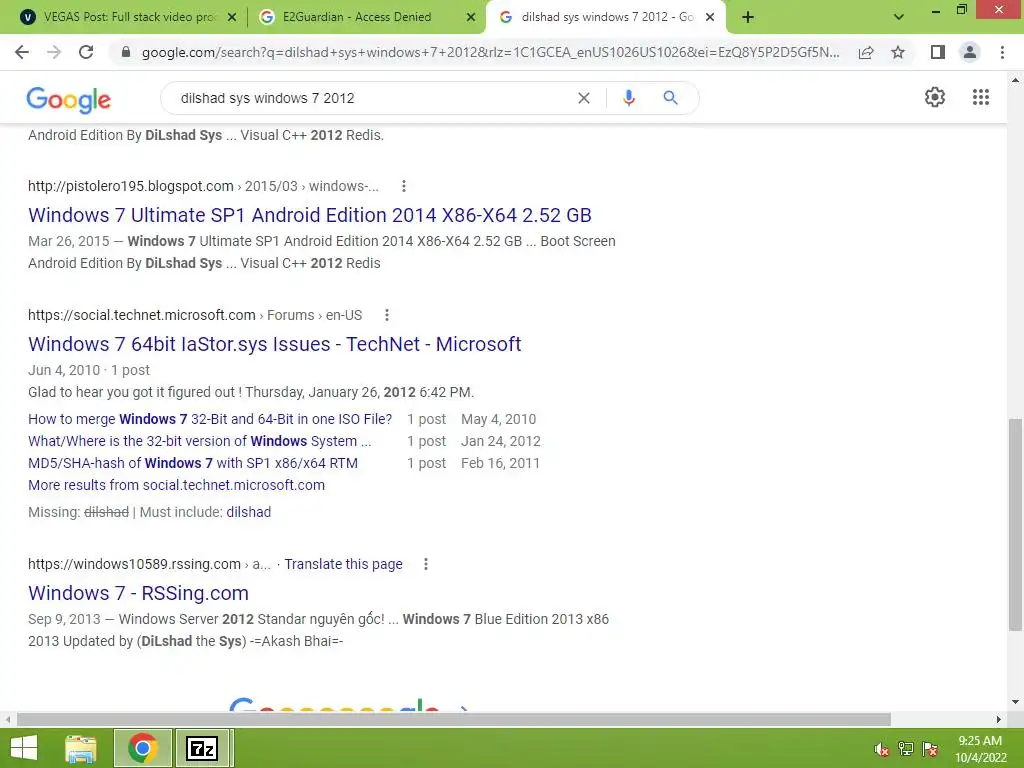Reload the current page
Screen dimensions: 1024x768
(86, 52)
